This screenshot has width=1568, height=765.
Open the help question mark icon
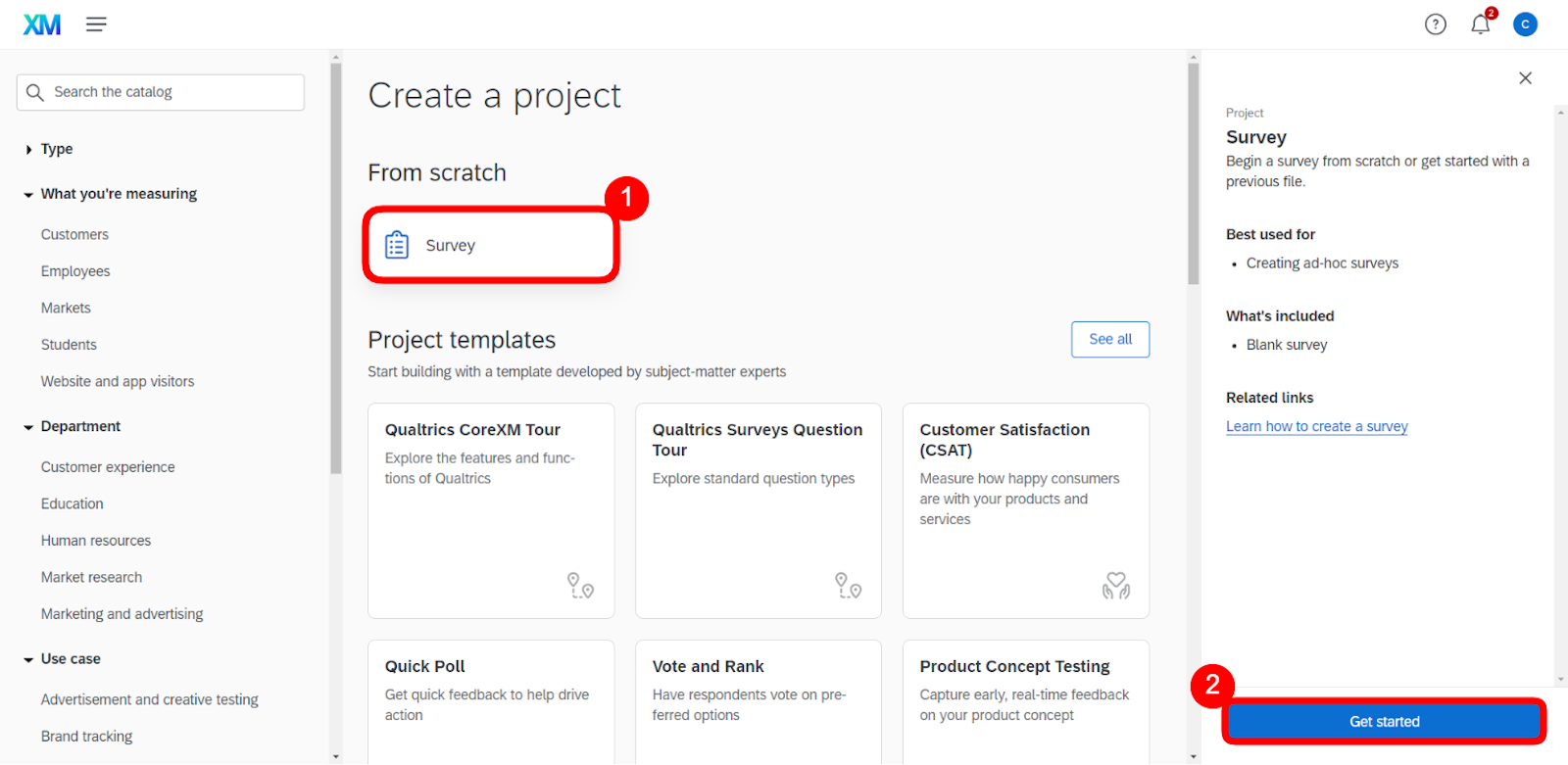coord(1436,24)
